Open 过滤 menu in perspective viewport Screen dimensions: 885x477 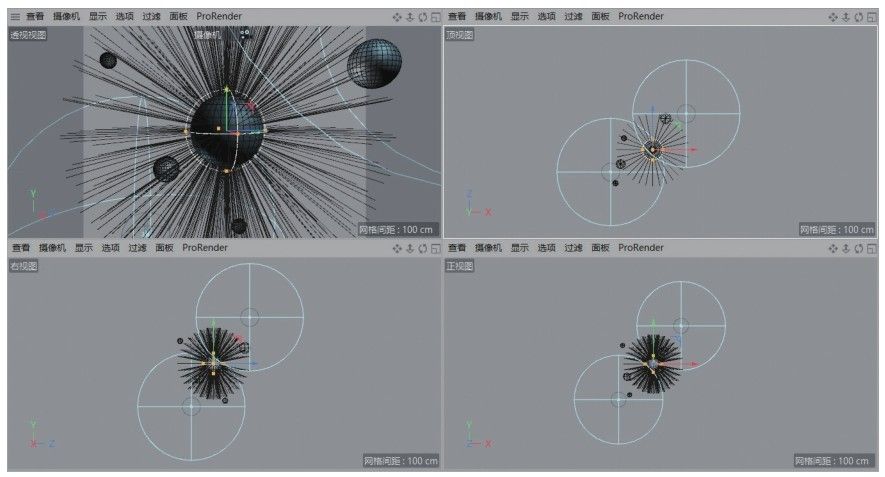[x=151, y=16]
